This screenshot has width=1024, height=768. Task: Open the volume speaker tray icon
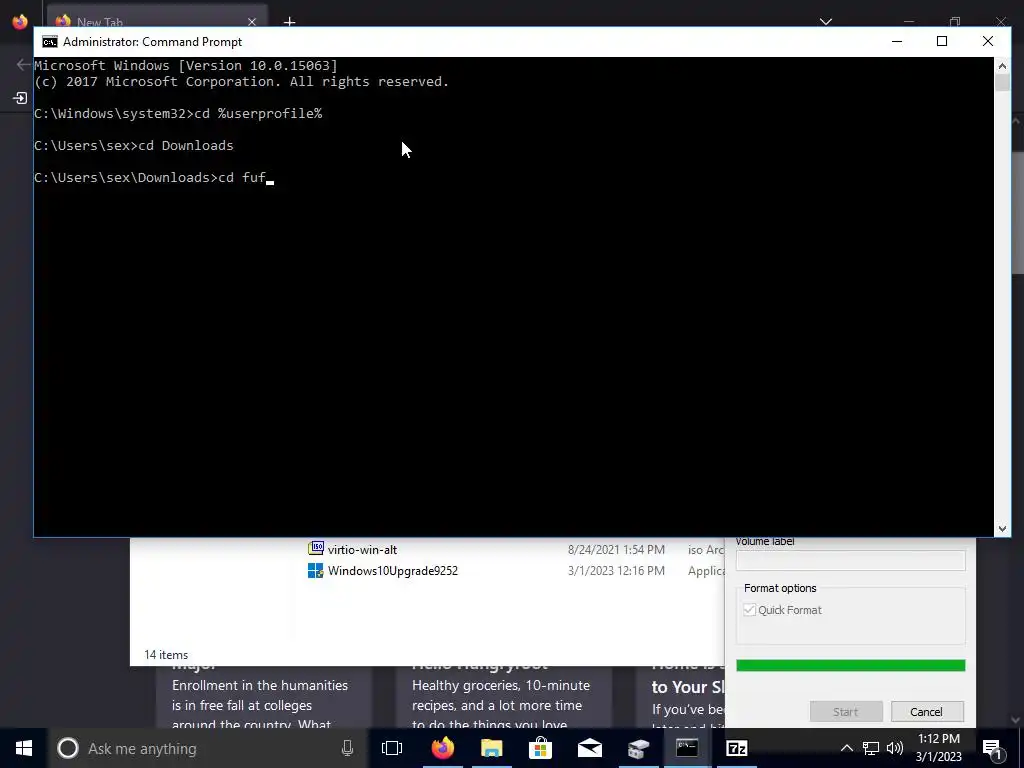pyautogui.click(x=895, y=748)
